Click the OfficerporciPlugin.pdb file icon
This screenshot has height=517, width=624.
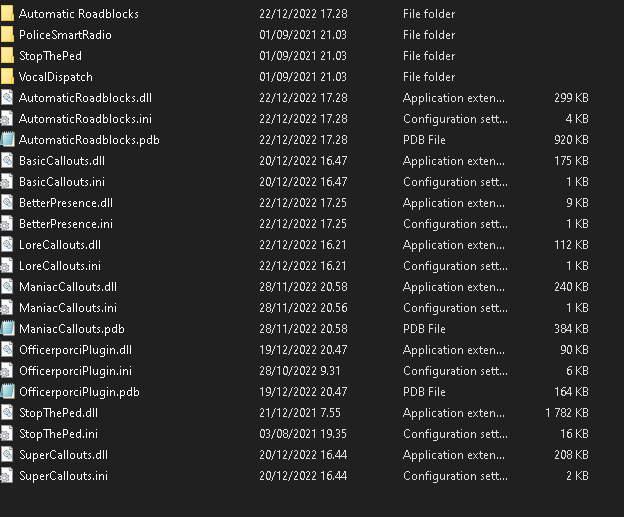7,392
